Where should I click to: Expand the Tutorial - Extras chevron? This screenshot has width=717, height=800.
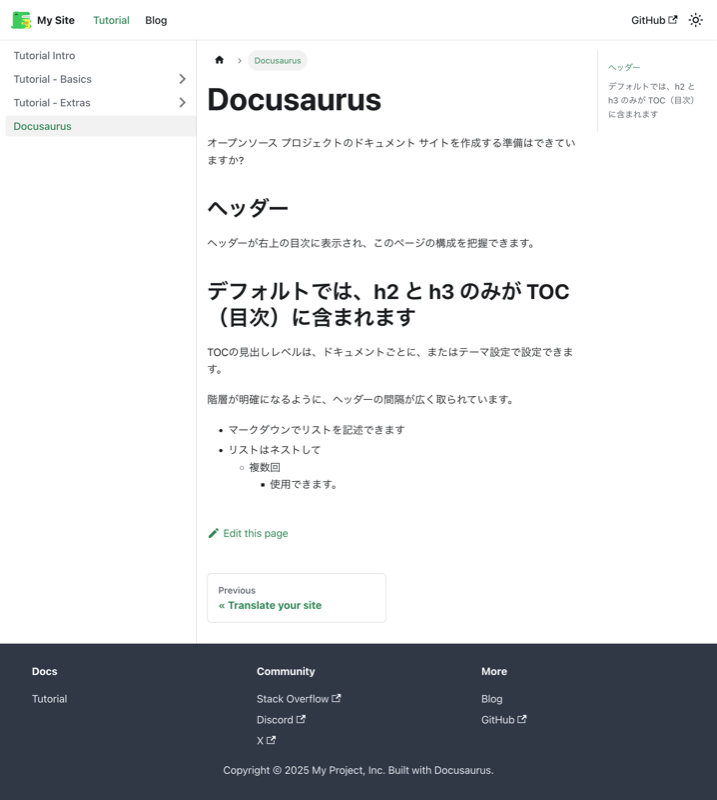(182, 103)
